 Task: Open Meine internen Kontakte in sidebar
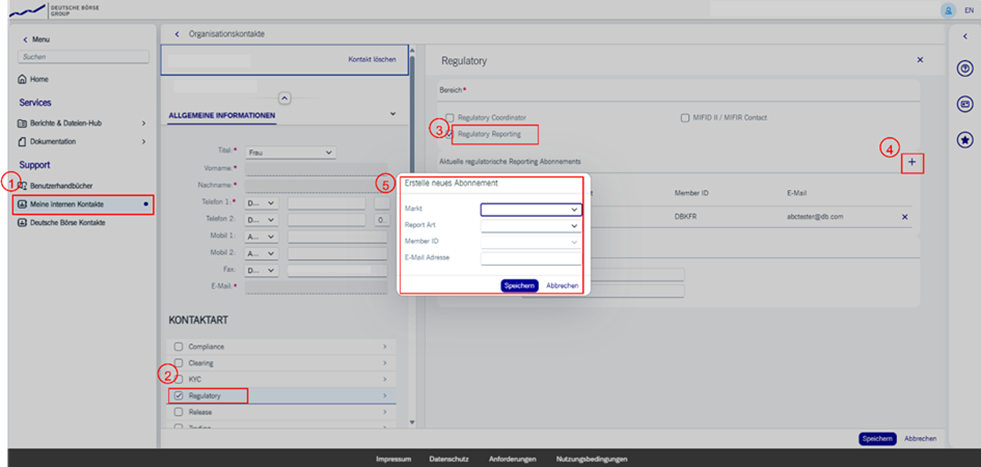81,204
